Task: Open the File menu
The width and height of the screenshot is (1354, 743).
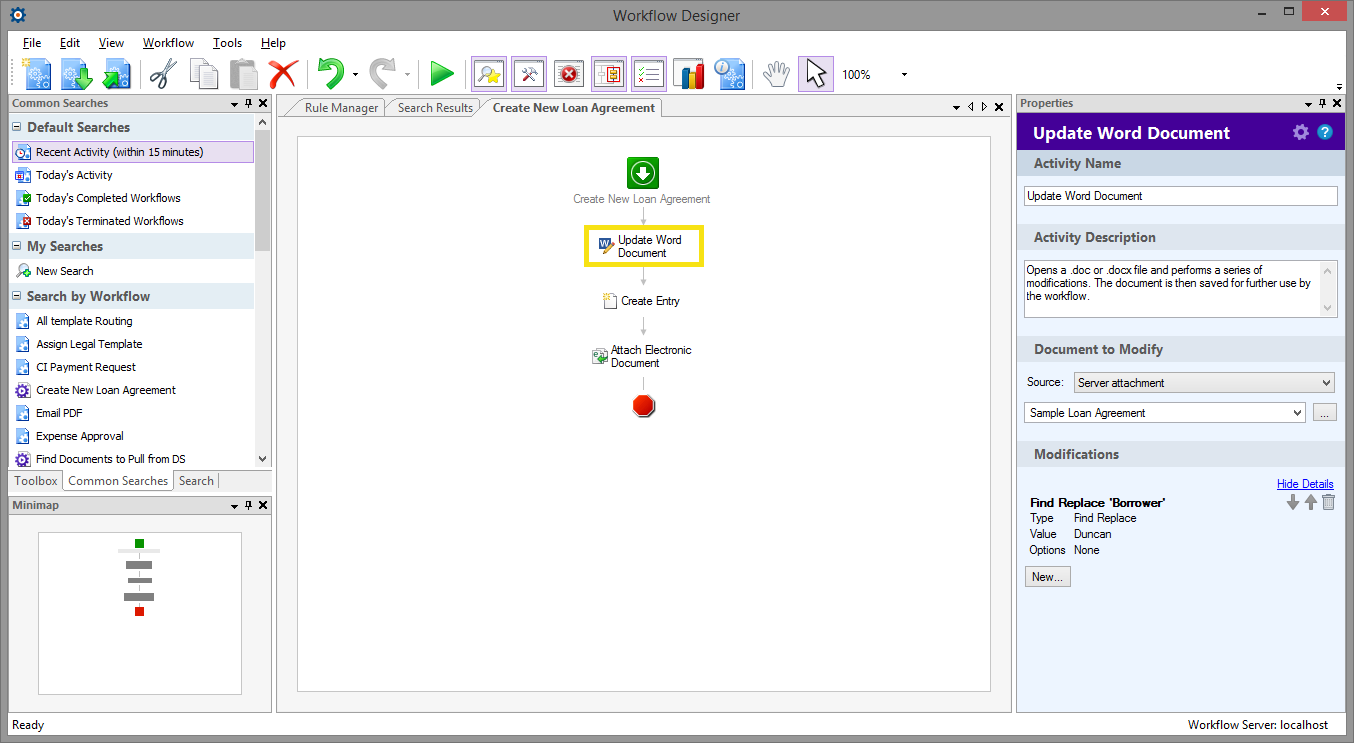Action: click(32, 43)
